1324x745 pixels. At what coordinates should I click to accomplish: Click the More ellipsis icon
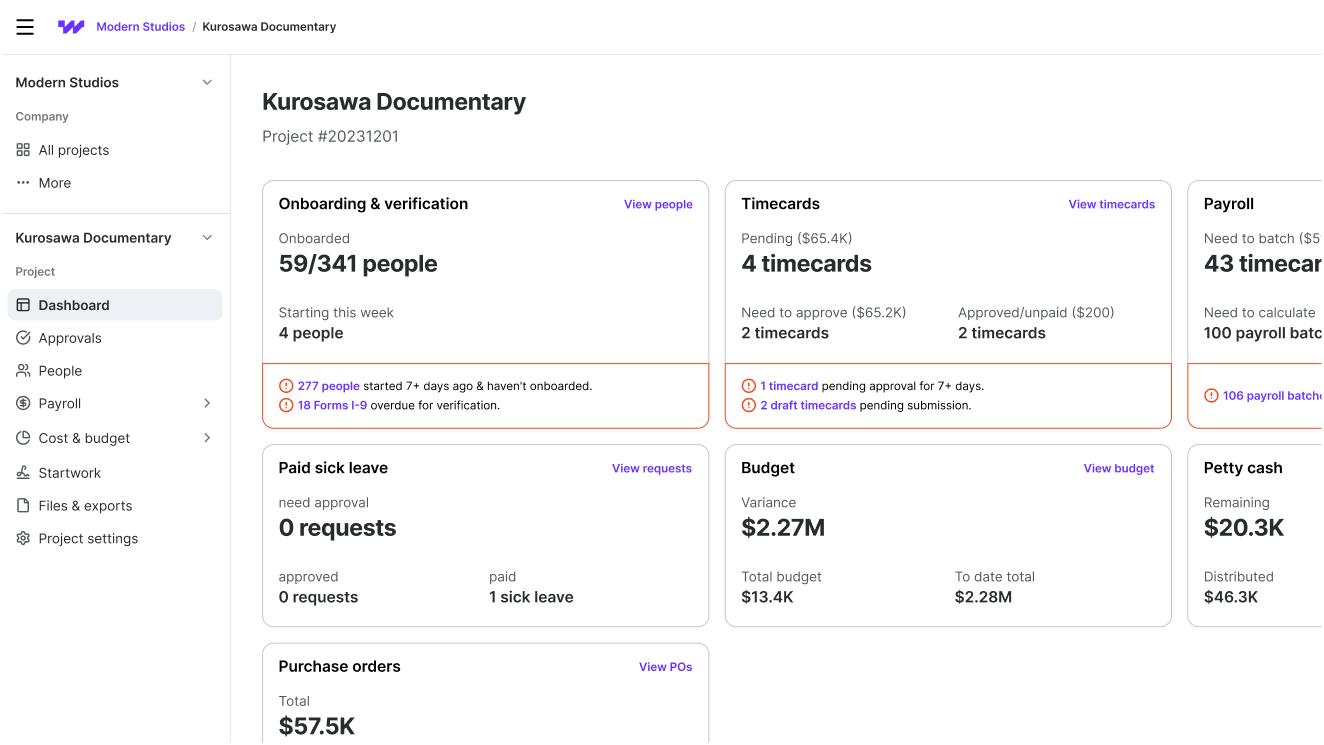(x=23, y=183)
